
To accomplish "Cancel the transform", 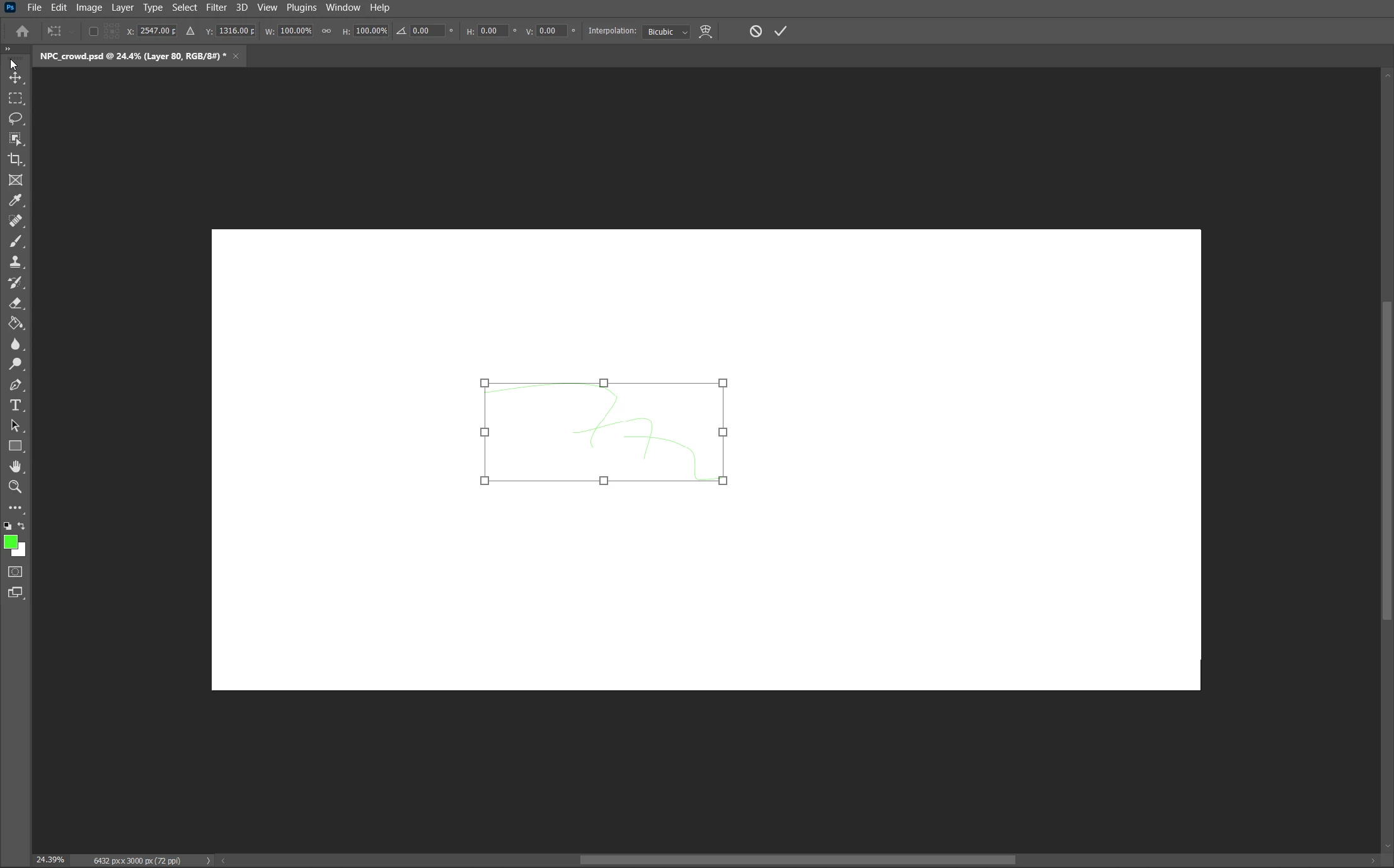I will click(x=756, y=31).
